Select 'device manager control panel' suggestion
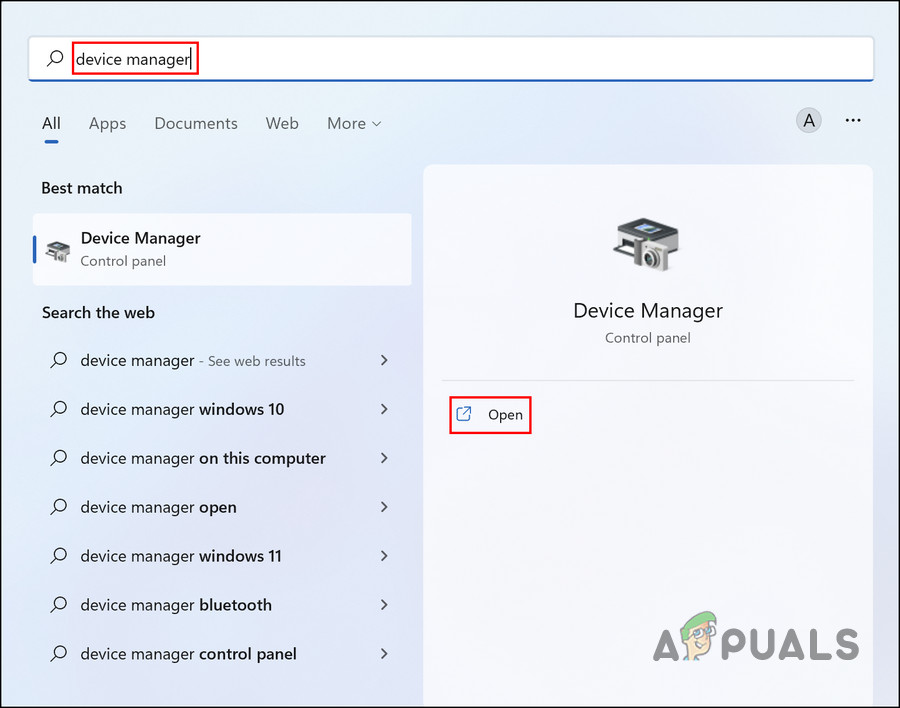Image resolution: width=900 pixels, height=708 pixels. (x=222, y=653)
